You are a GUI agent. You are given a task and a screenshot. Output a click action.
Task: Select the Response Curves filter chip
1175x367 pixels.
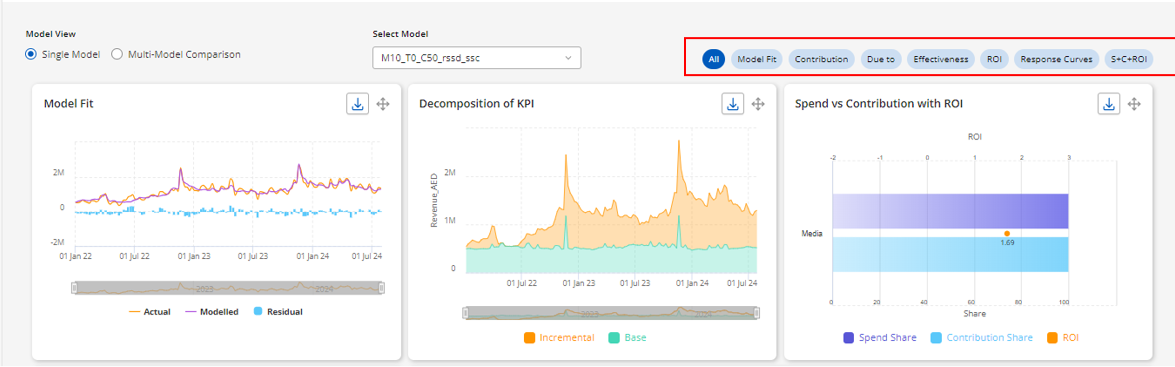pos(1057,59)
